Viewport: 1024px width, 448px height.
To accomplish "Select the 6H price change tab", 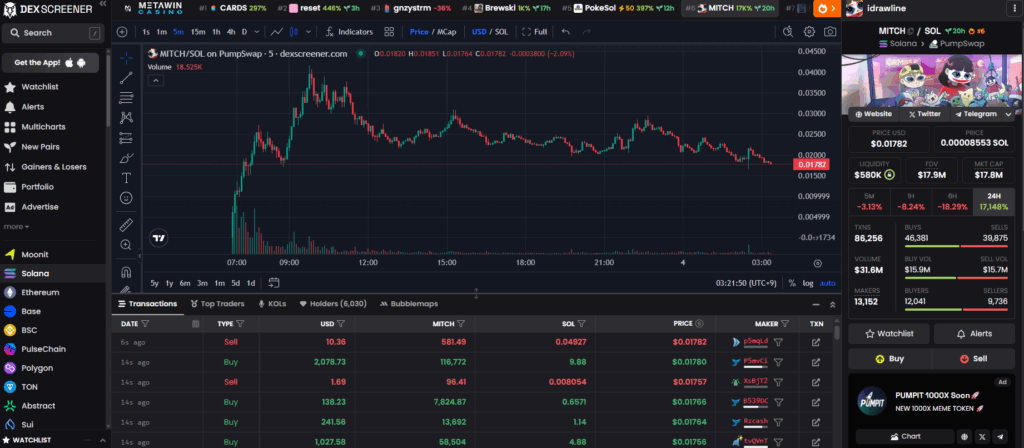I will pyautogui.click(x=952, y=201).
